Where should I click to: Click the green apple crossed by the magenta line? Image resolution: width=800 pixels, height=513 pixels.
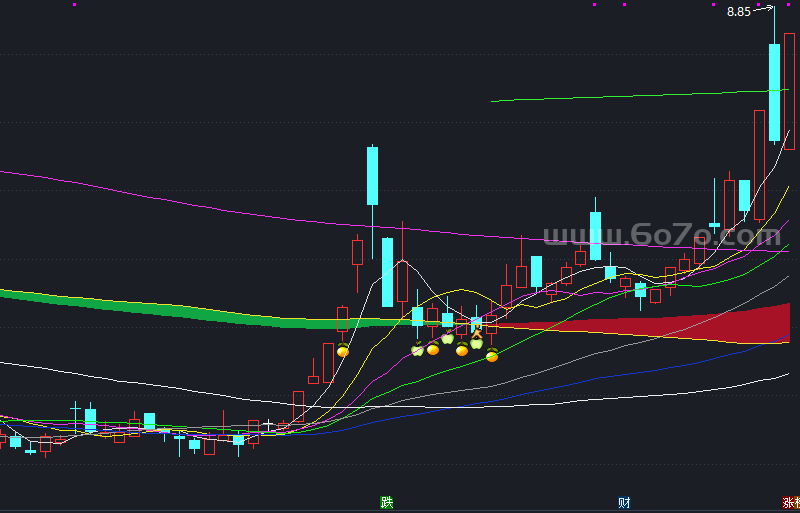[417, 350]
